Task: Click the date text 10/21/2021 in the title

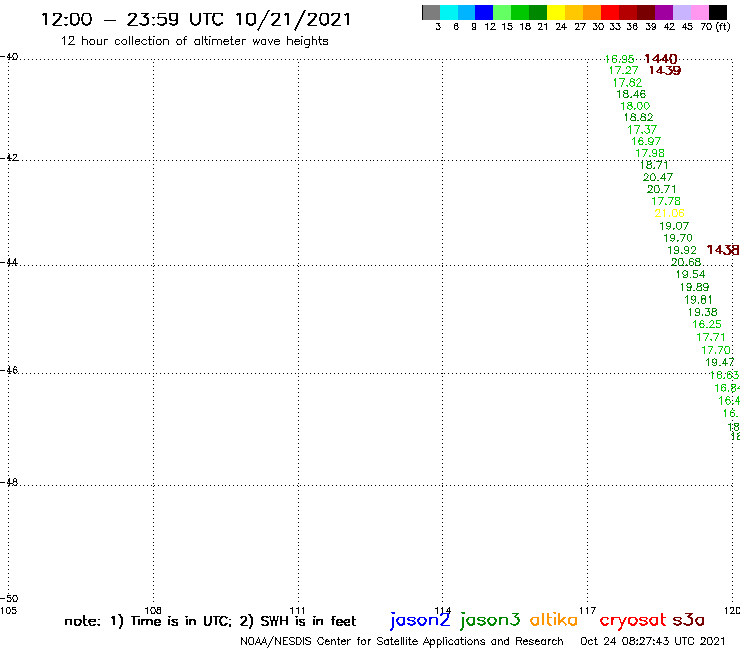Action: pyautogui.click(x=293, y=19)
